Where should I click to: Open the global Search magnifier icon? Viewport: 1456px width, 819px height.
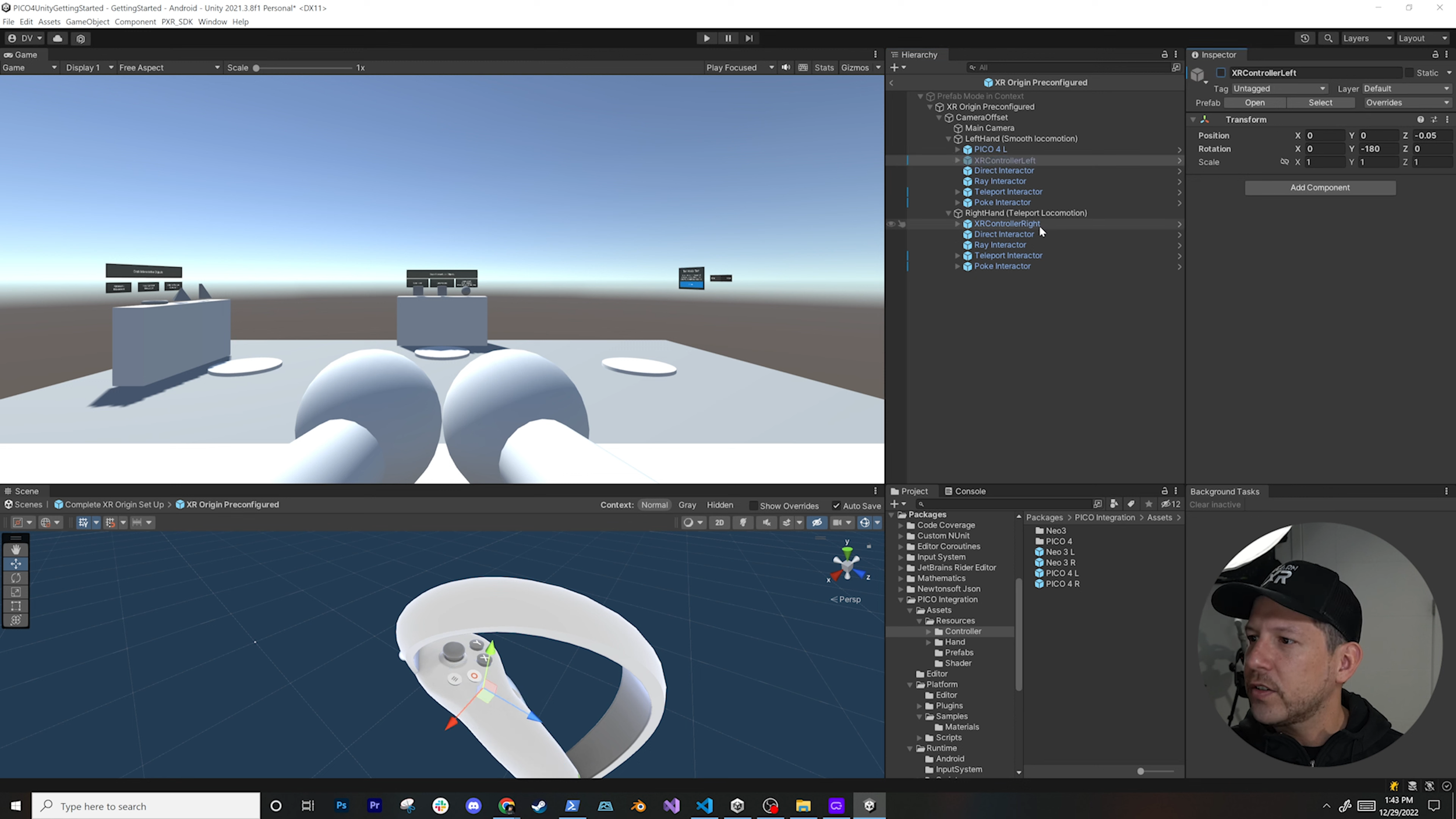click(x=1328, y=38)
